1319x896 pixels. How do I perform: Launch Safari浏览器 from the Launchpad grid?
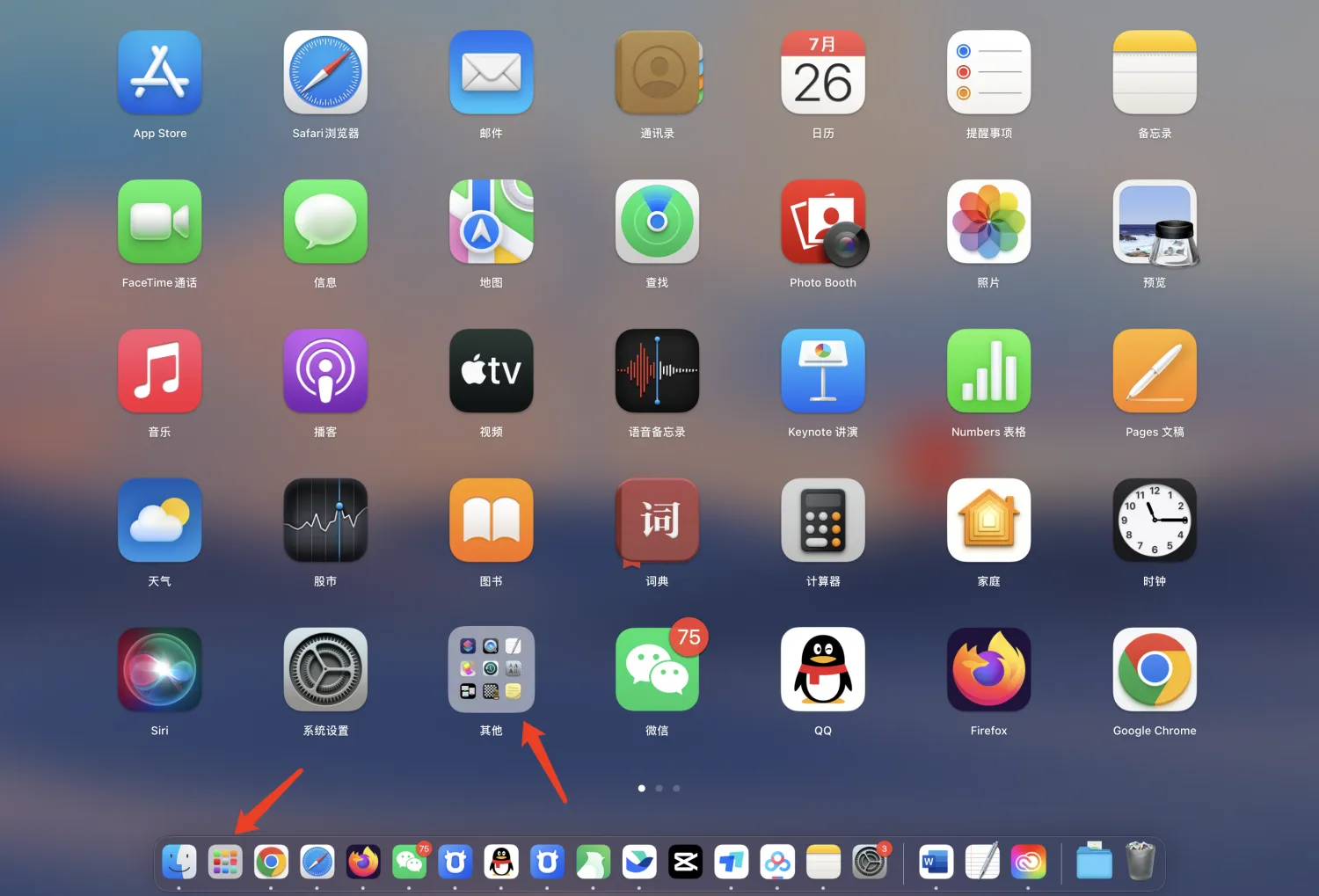(x=325, y=73)
